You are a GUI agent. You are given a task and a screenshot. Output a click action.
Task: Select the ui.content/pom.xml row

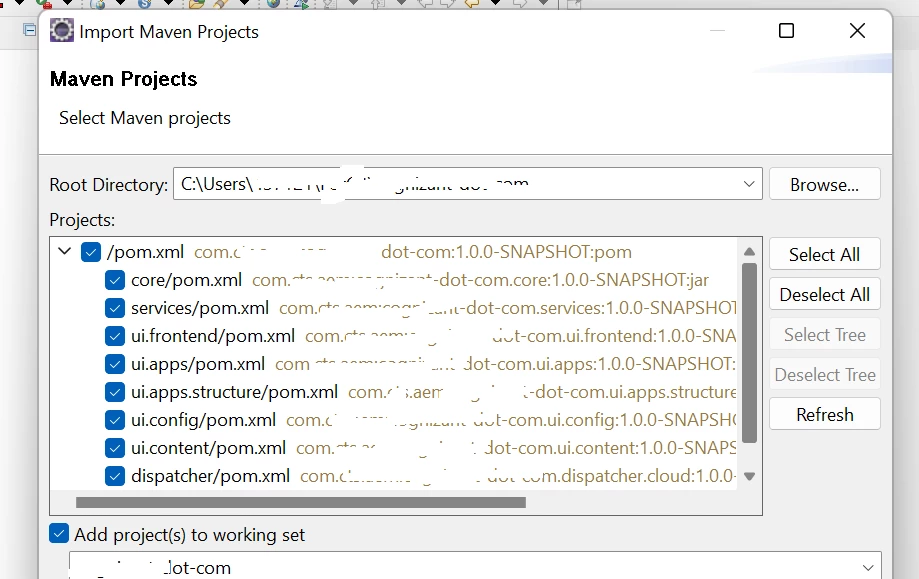(x=433, y=448)
